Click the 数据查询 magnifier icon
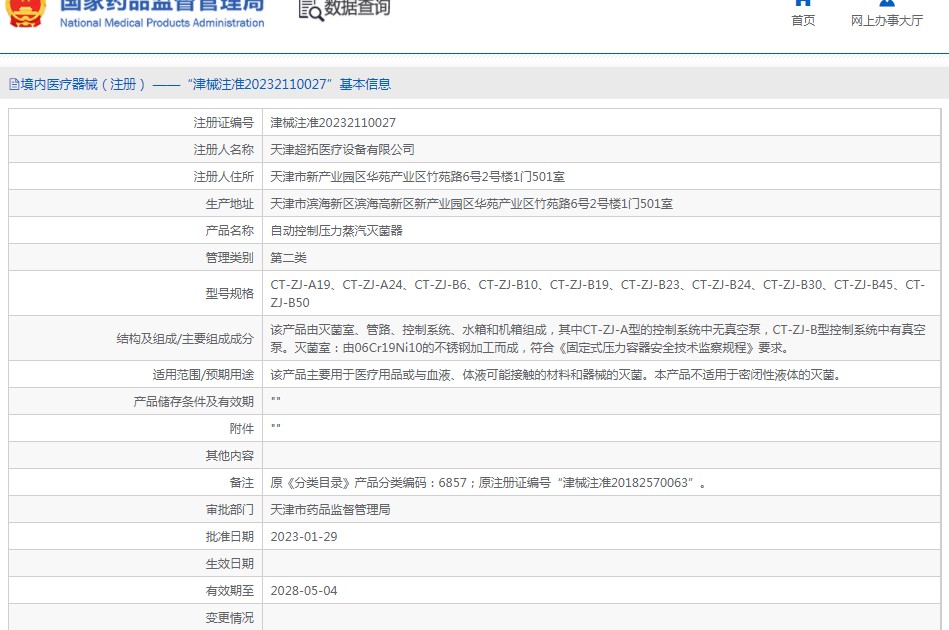The height and width of the screenshot is (630, 949). [x=311, y=9]
